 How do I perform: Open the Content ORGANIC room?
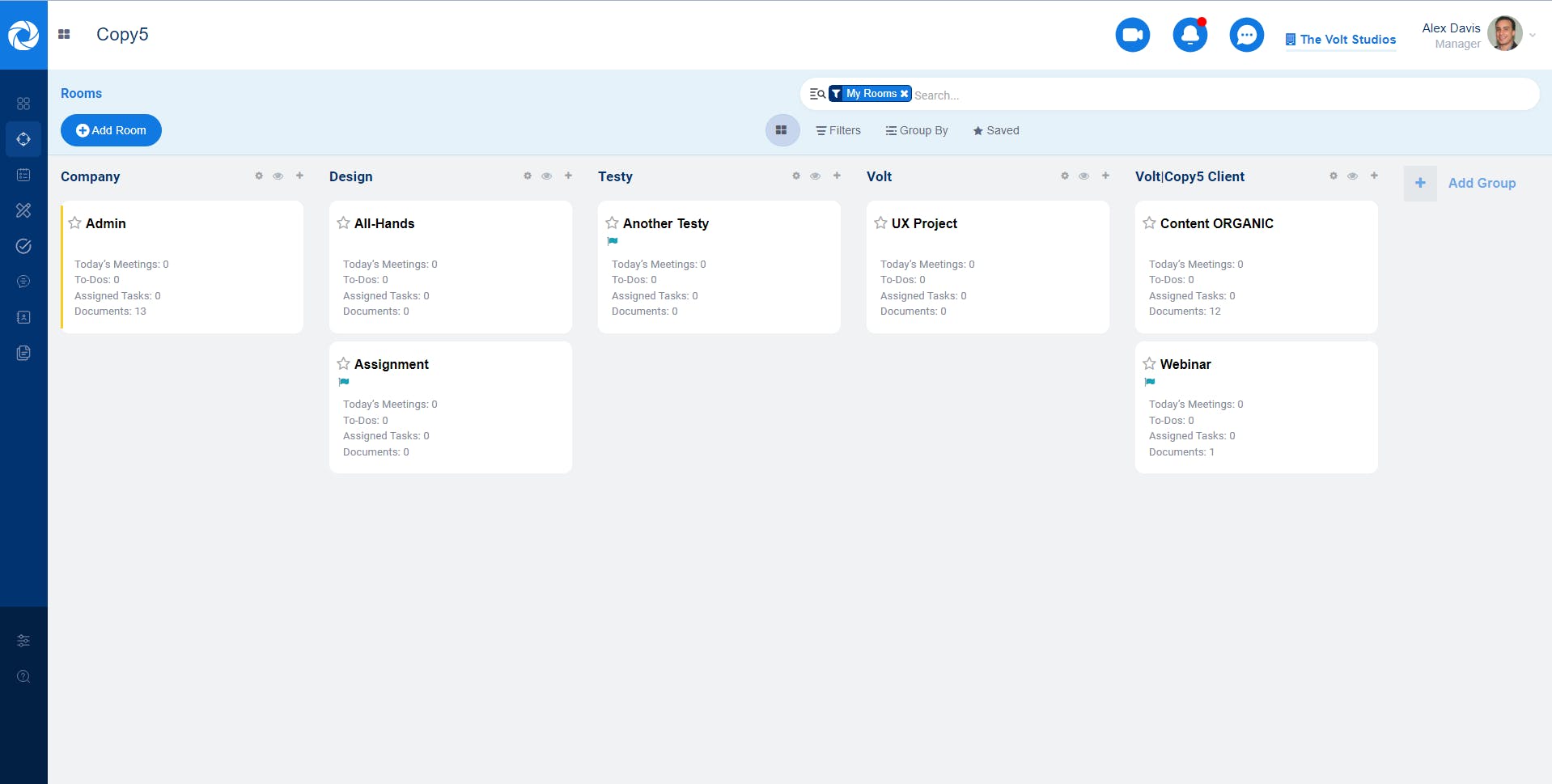[1257, 267]
